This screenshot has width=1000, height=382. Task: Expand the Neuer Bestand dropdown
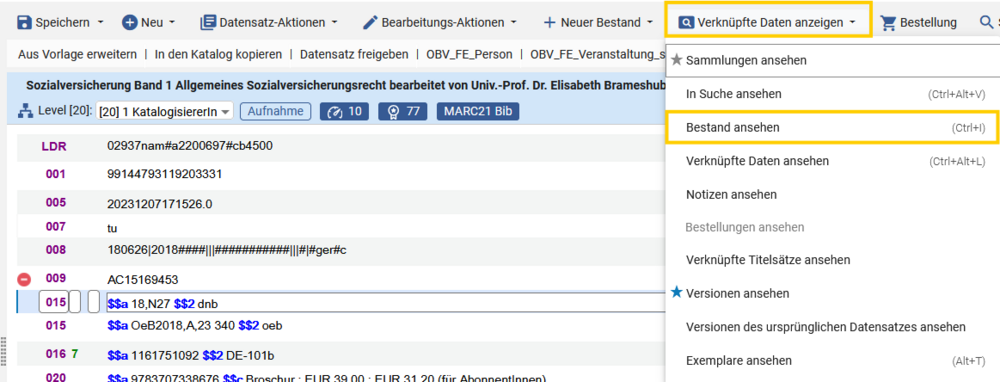[649, 23]
